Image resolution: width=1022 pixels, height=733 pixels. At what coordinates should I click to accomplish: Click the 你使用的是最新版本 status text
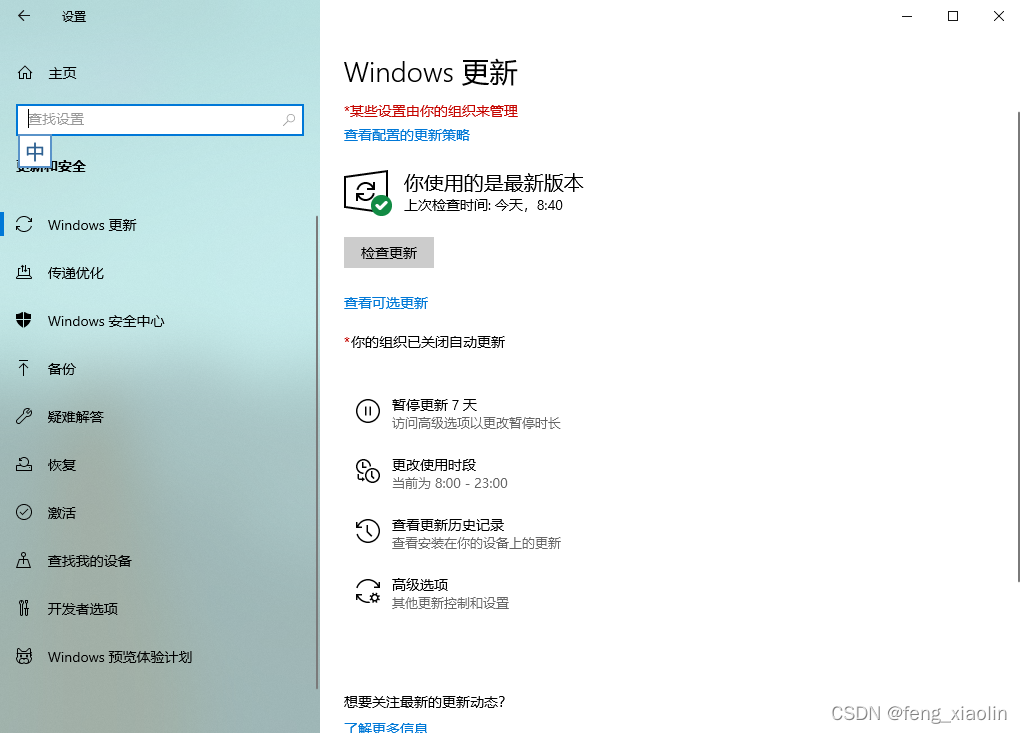click(493, 183)
